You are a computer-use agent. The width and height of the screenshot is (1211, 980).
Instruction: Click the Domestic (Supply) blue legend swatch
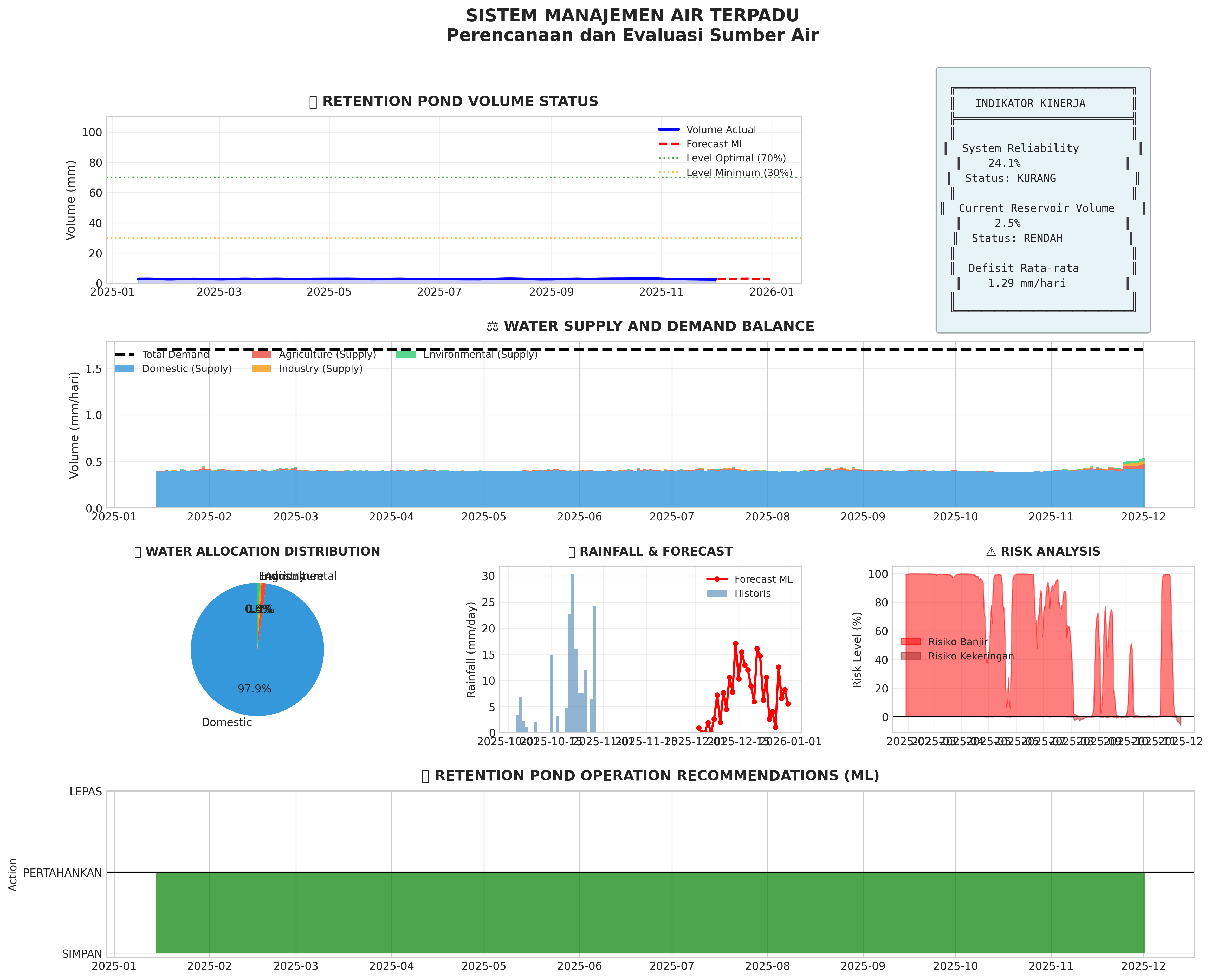click(x=125, y=369)
